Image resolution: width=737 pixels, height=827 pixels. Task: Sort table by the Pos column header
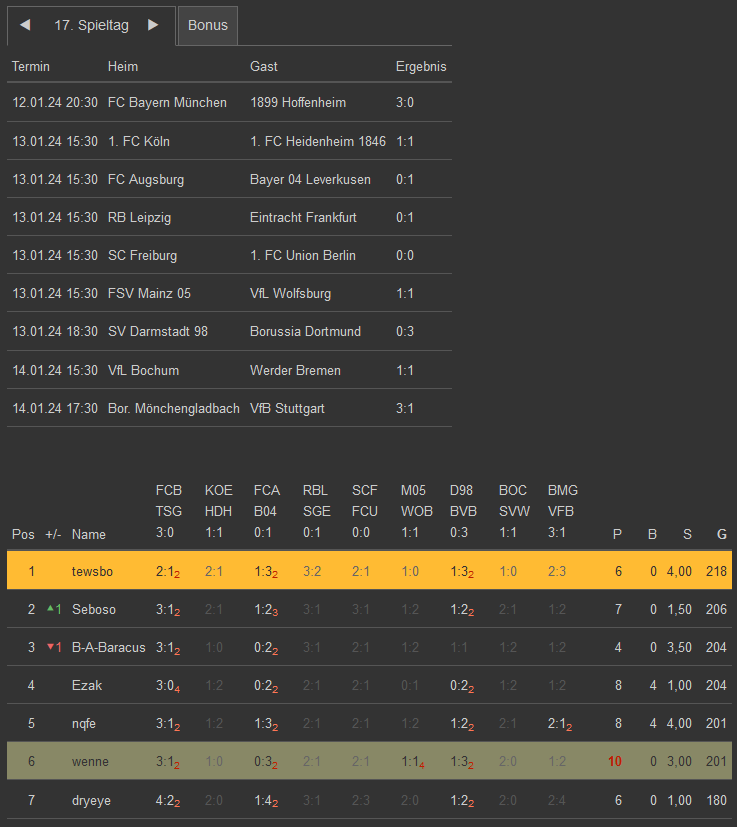pyautogui.click(x=23, y=534)
